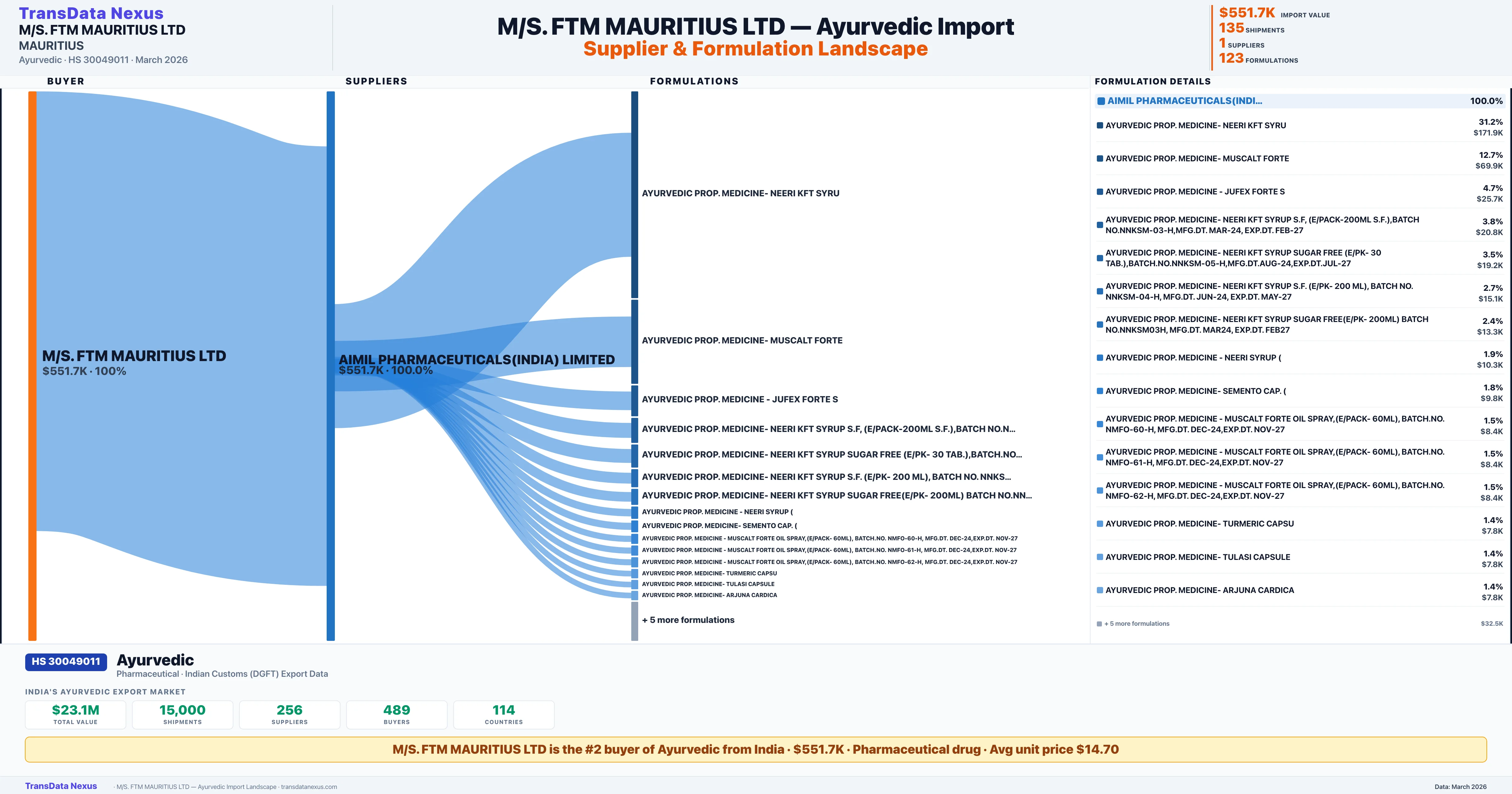Image resolution: width=1512 pixels, height=794 pixels.
Task: Click the legend square beside TULASI CAPSULE detail
Action: [1100, 557]
